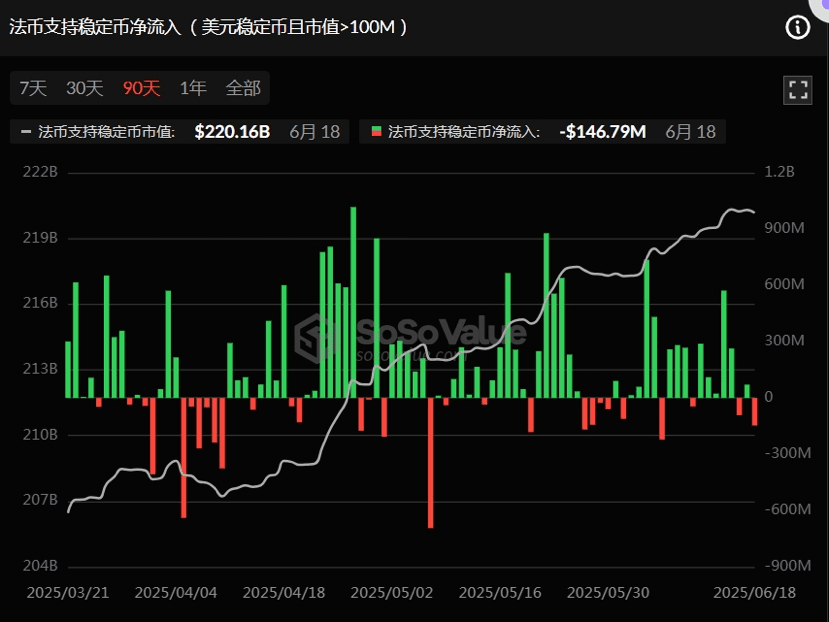Image resolution: width=829 pixels, height=622 pixels.
Task: Click the 900M right axis label
Action: [784, 228]
